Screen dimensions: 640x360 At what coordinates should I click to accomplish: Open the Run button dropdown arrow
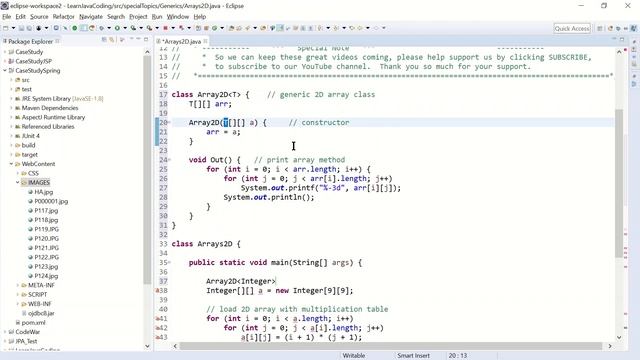(x=125, y=28)
